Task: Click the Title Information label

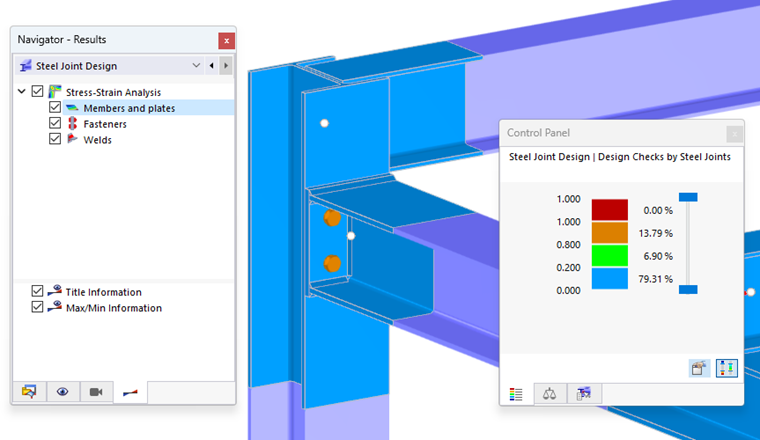Action: click(104, 292)
